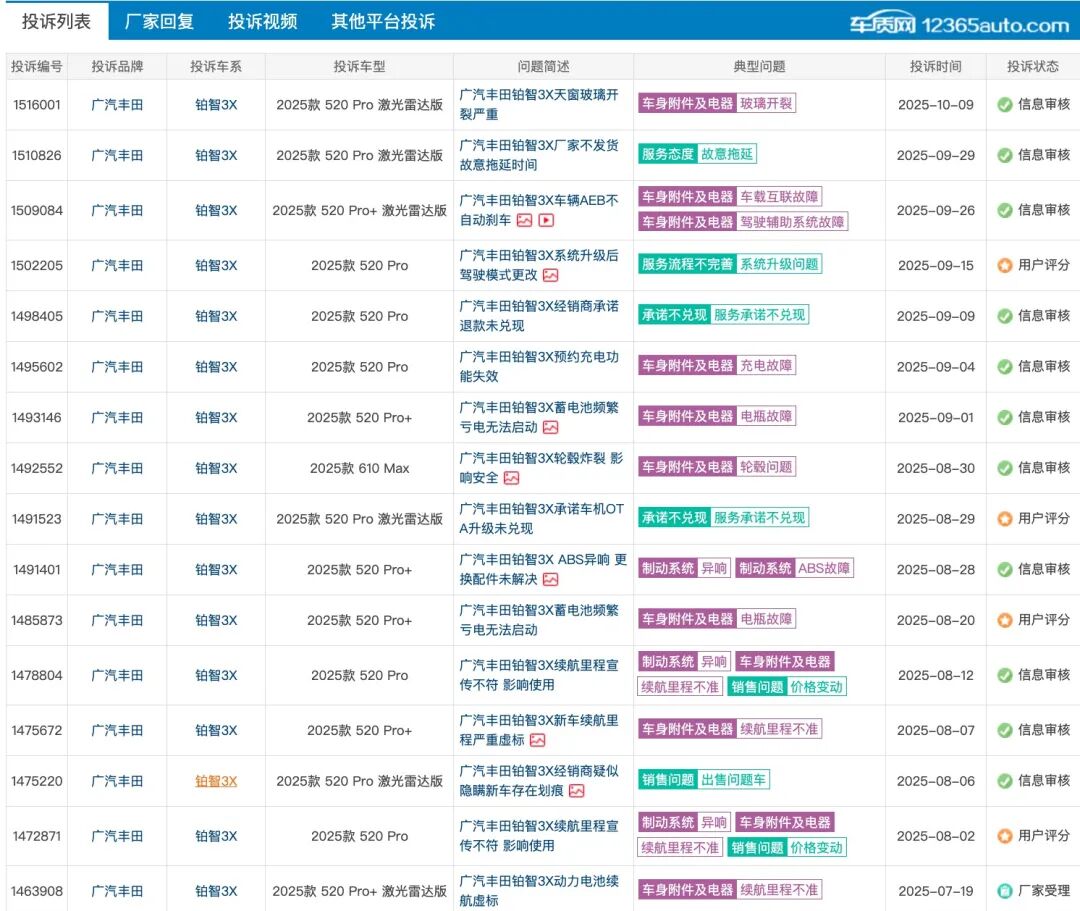Open the photo icon on 系统升级后驾驶模式更改 complaint
Image resolution: width=1080 pixels, height=911 pixels.
(550, 277)
